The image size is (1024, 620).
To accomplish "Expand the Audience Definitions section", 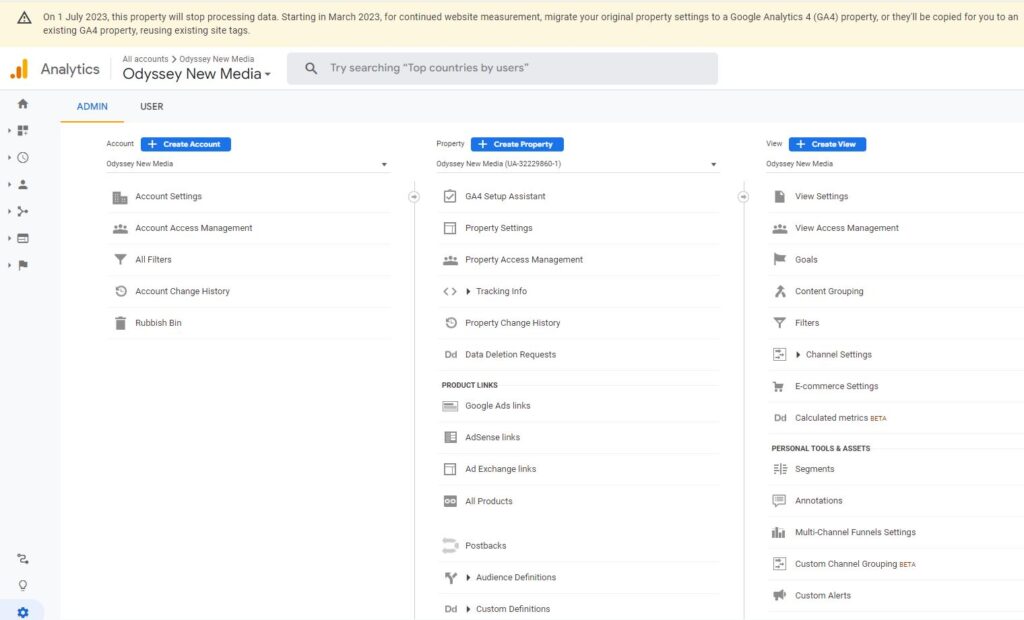I will pos(468,578).
